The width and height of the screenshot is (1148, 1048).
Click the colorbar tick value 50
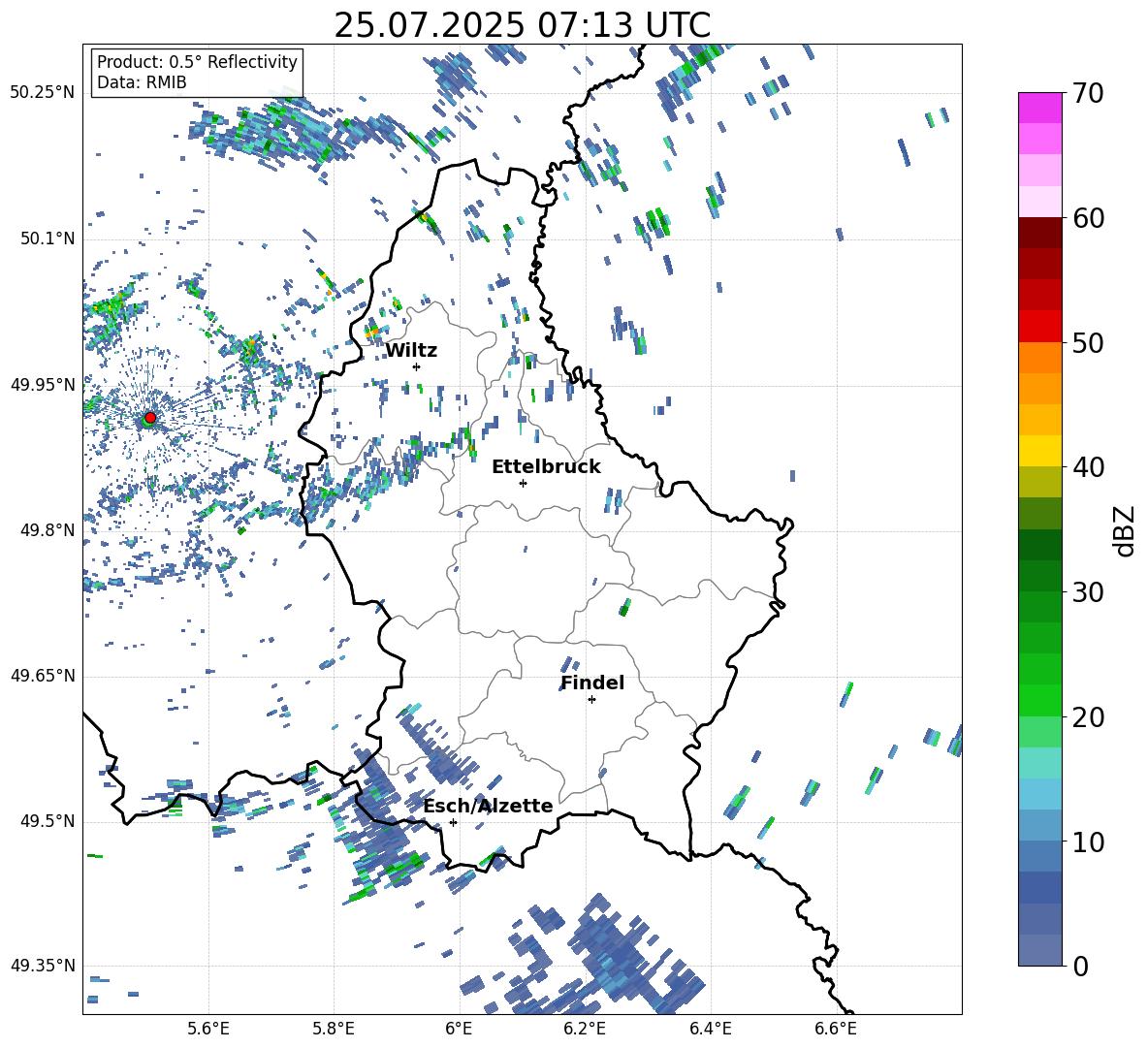coord(1088,342)
